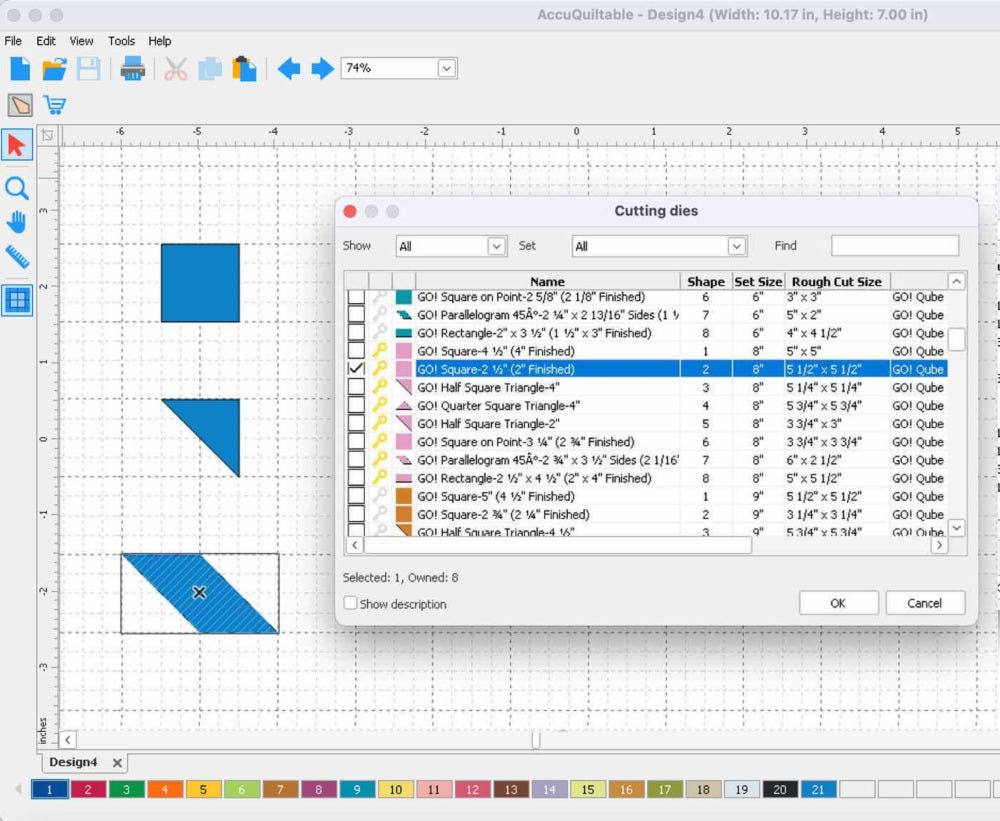1000x821 pixels.
Task: Toggle the grid display tool
Action: point(17,300)
